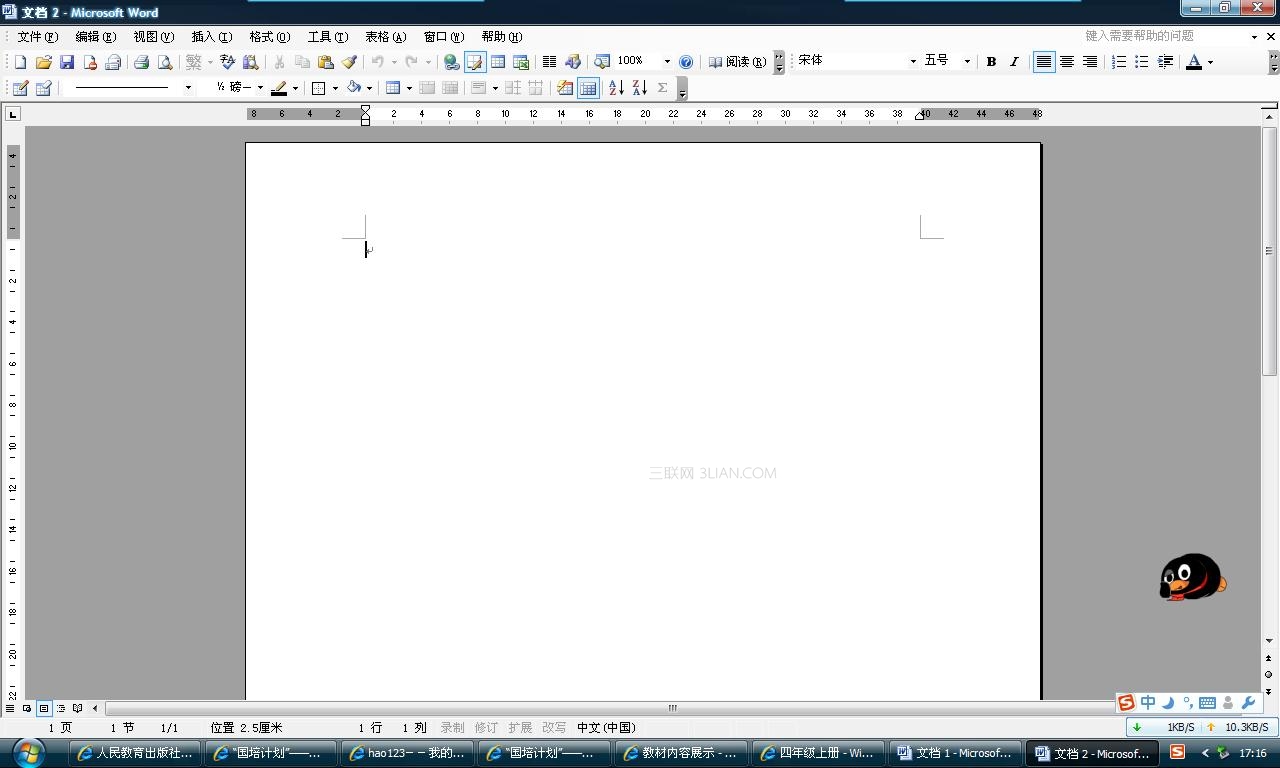Click the tab selector at ruler corner

(13, 114)
